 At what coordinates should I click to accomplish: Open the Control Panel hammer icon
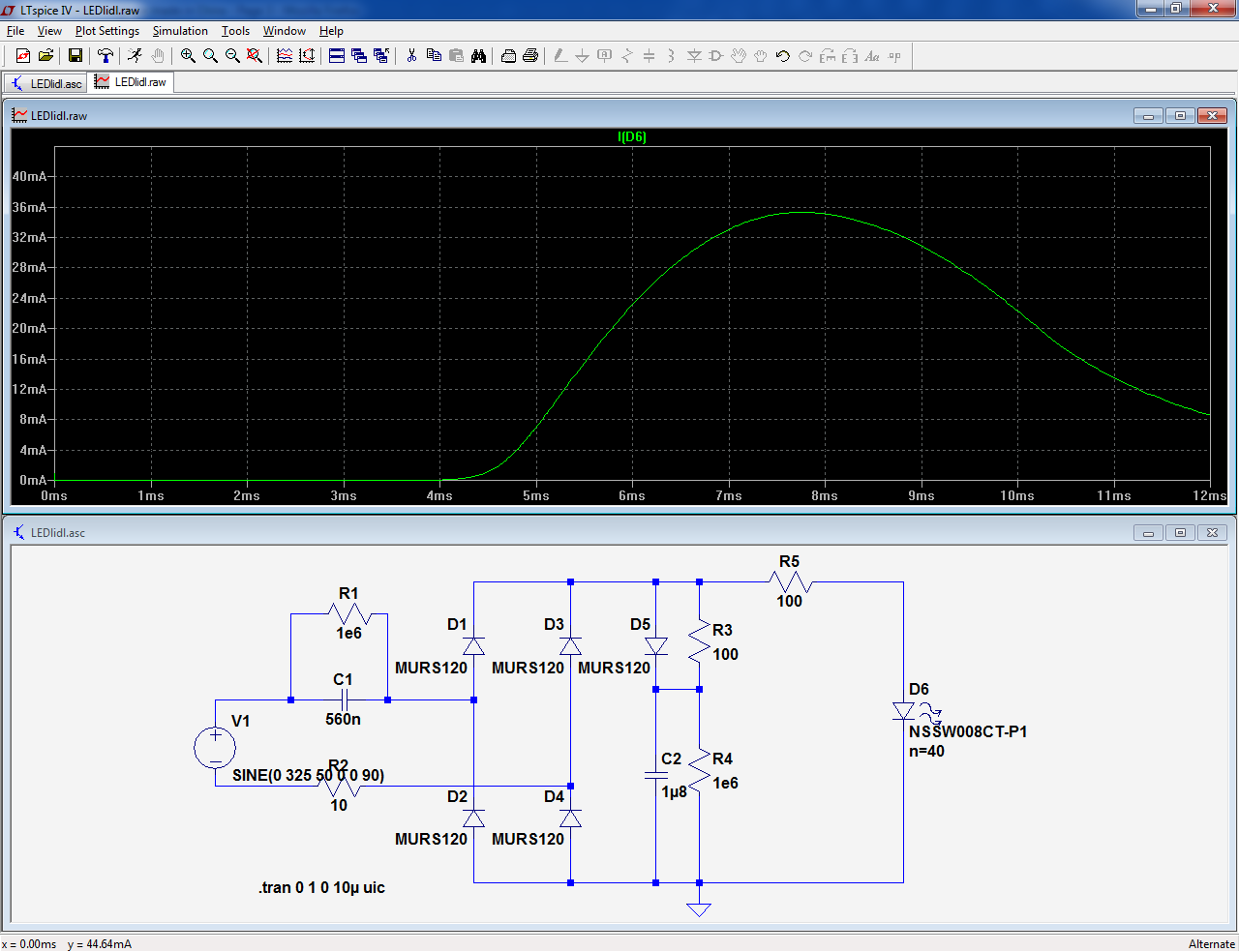coord(106,56)
